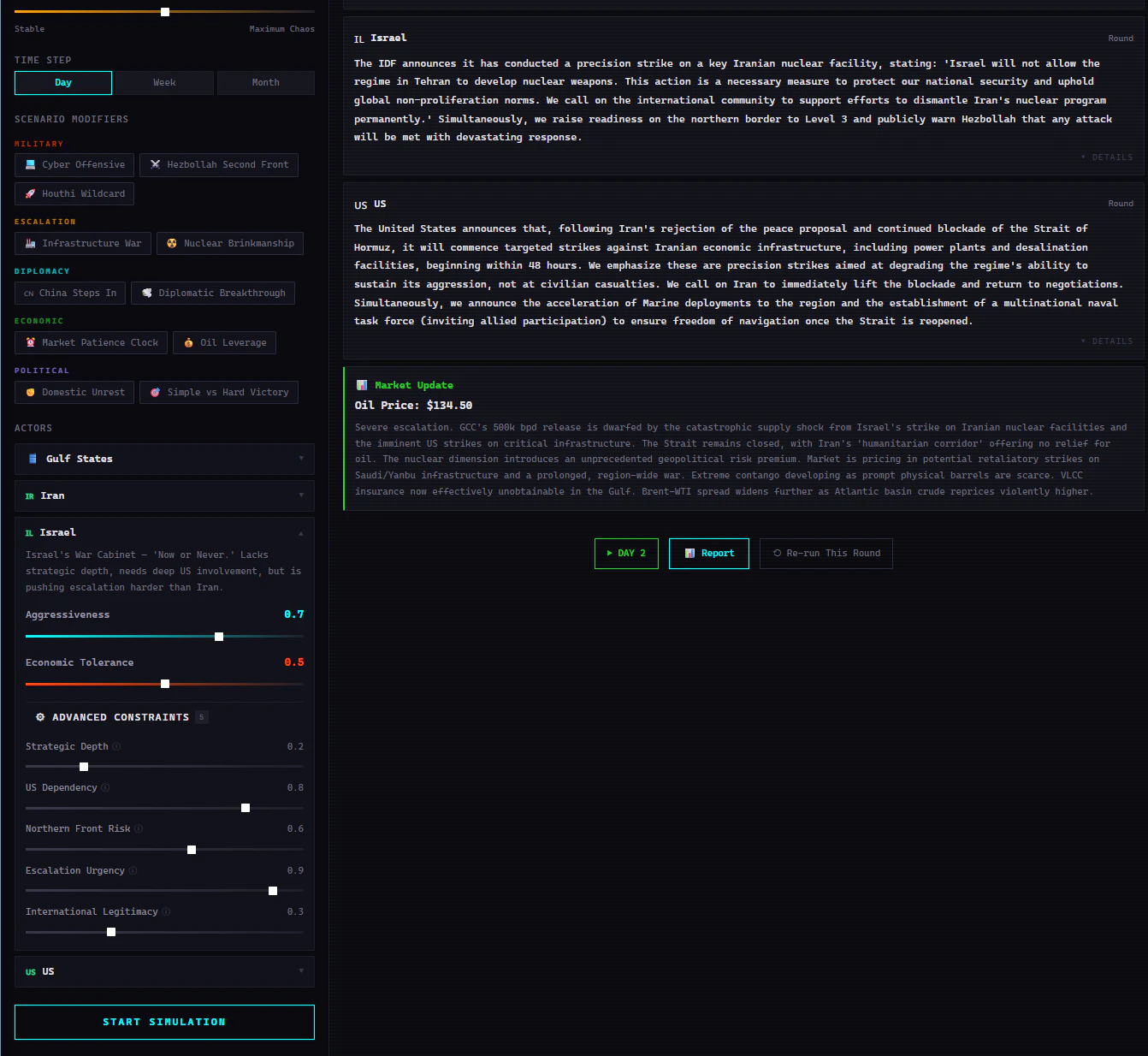Click the gear icon of Advanced Constraints
Viewport: 1148px width, 1056px height.
(x=40, y=717)
